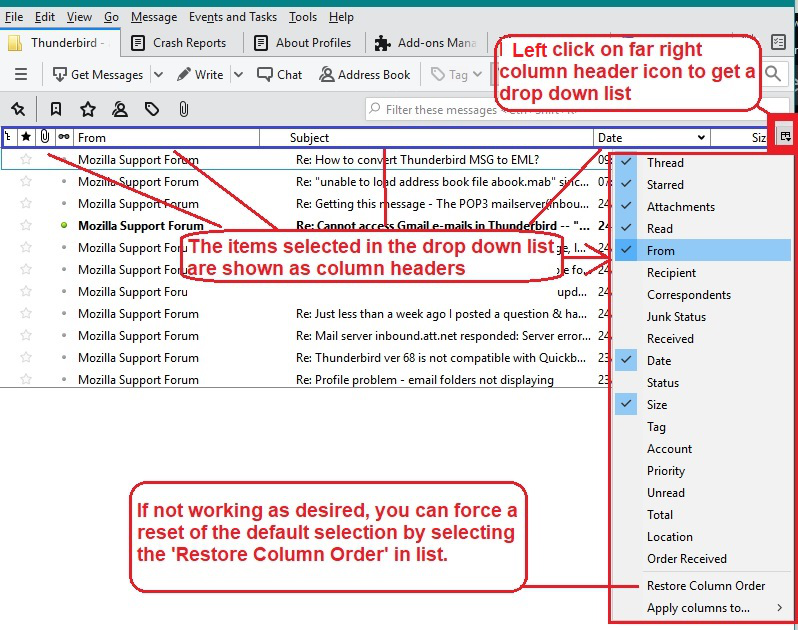Uncheck Size column option
The height and width of the screenshot is (630, 798).
tap(703, 405)
